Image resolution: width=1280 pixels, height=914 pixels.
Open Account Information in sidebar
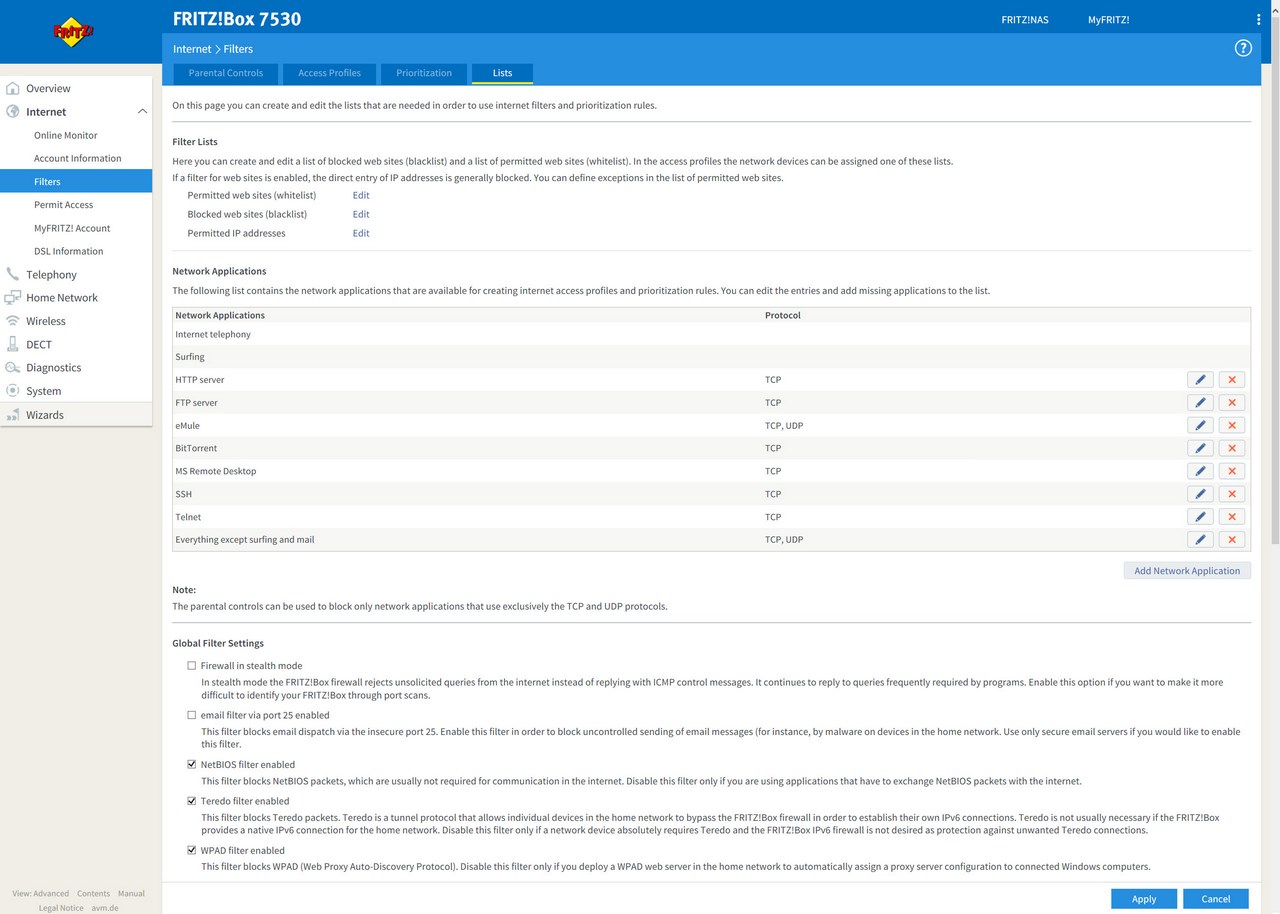[x=77, y=158]
